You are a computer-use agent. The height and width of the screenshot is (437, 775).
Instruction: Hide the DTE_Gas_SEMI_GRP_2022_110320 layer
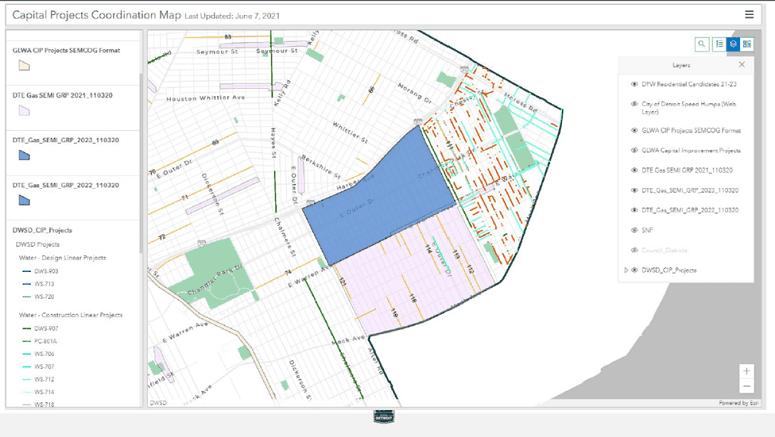(634, 210)
